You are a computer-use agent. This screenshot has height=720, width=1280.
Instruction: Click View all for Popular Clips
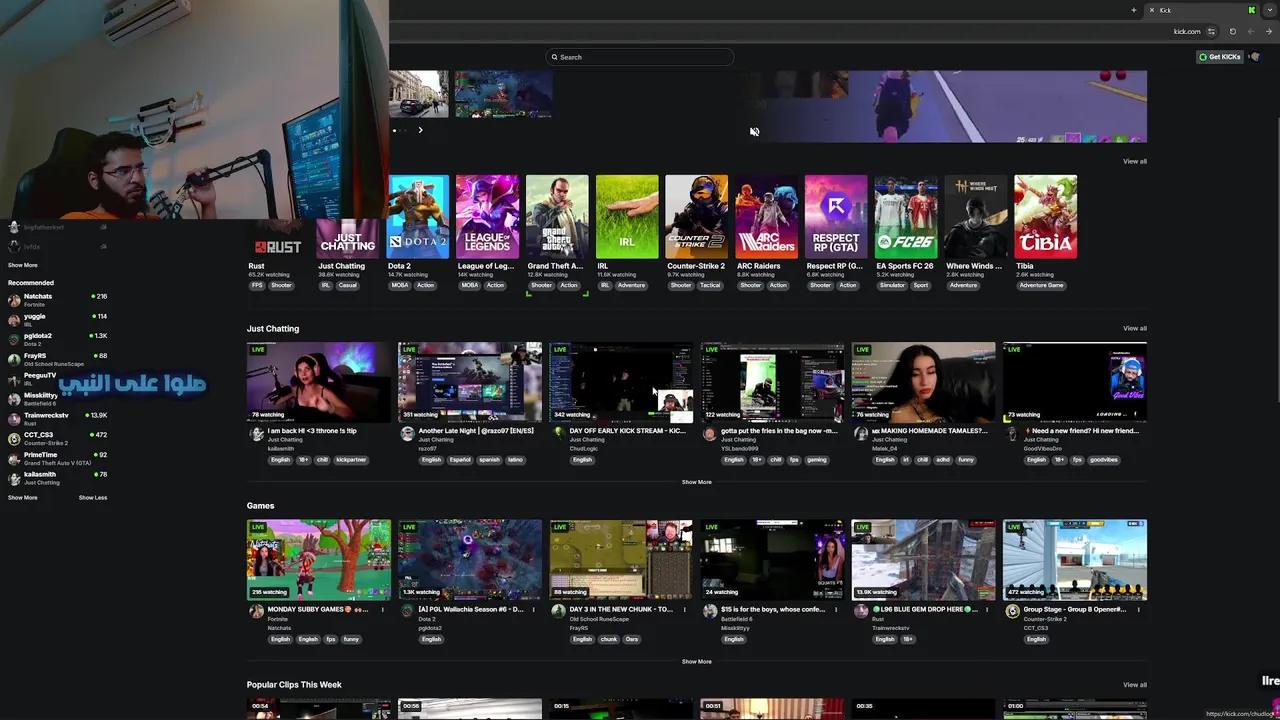tap(1134, 685)
